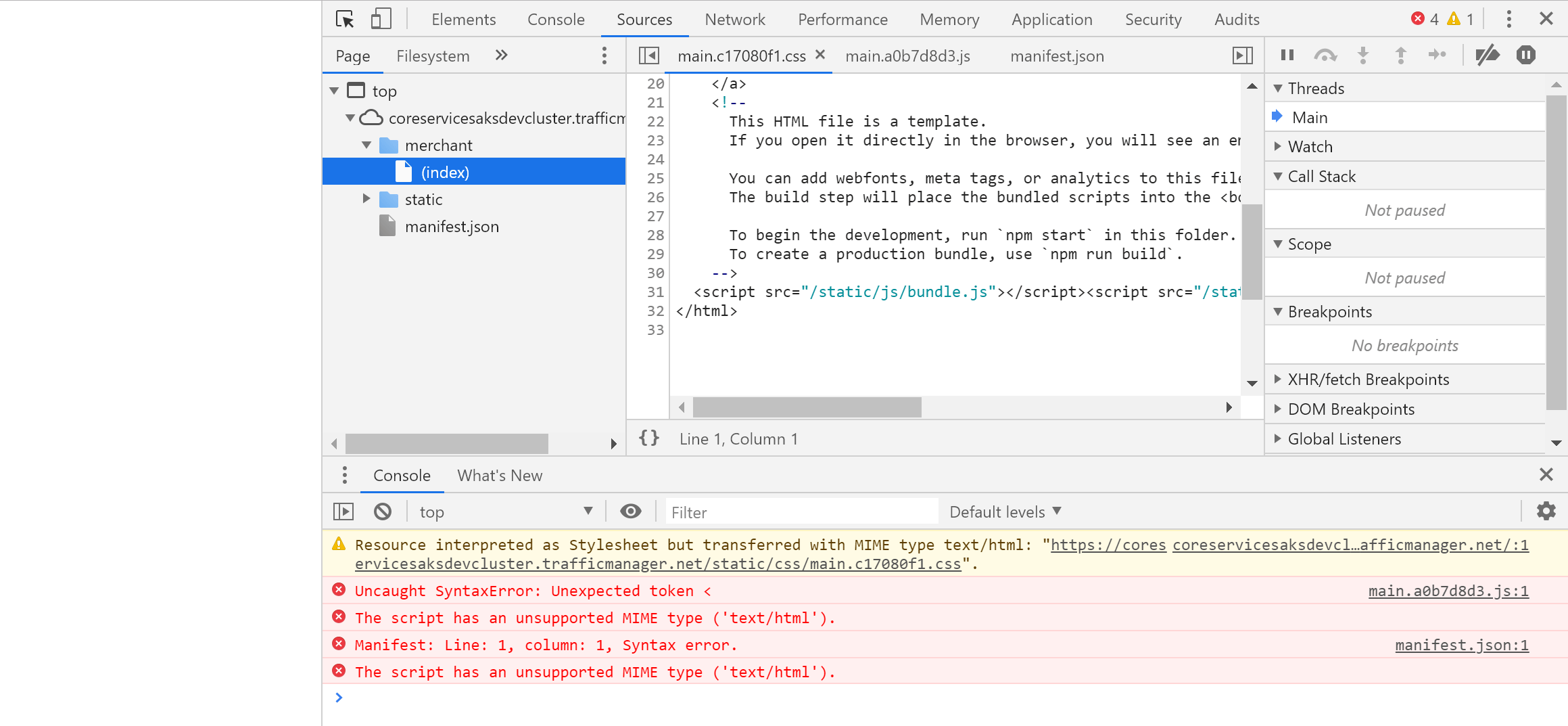Open the Audits tab
Viewport: 1568px width, 726px height.
point(1237,20)
